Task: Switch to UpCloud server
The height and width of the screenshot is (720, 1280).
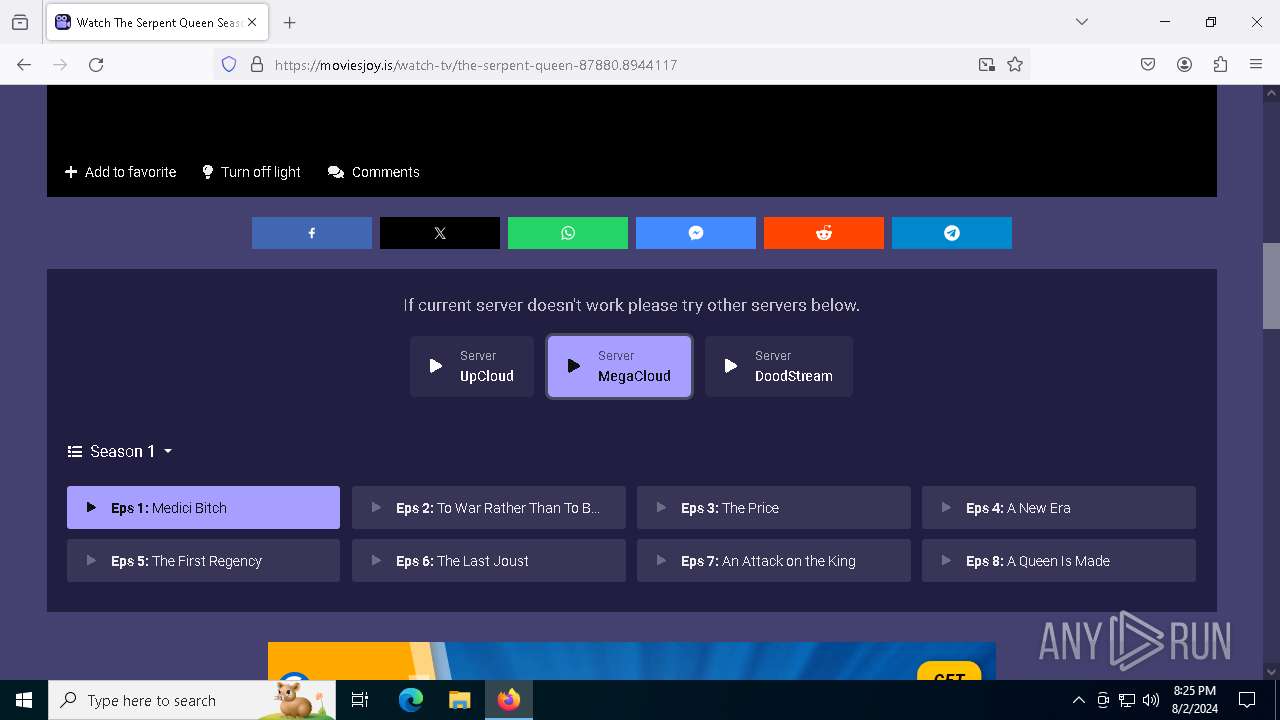Action: pos(472,366)
